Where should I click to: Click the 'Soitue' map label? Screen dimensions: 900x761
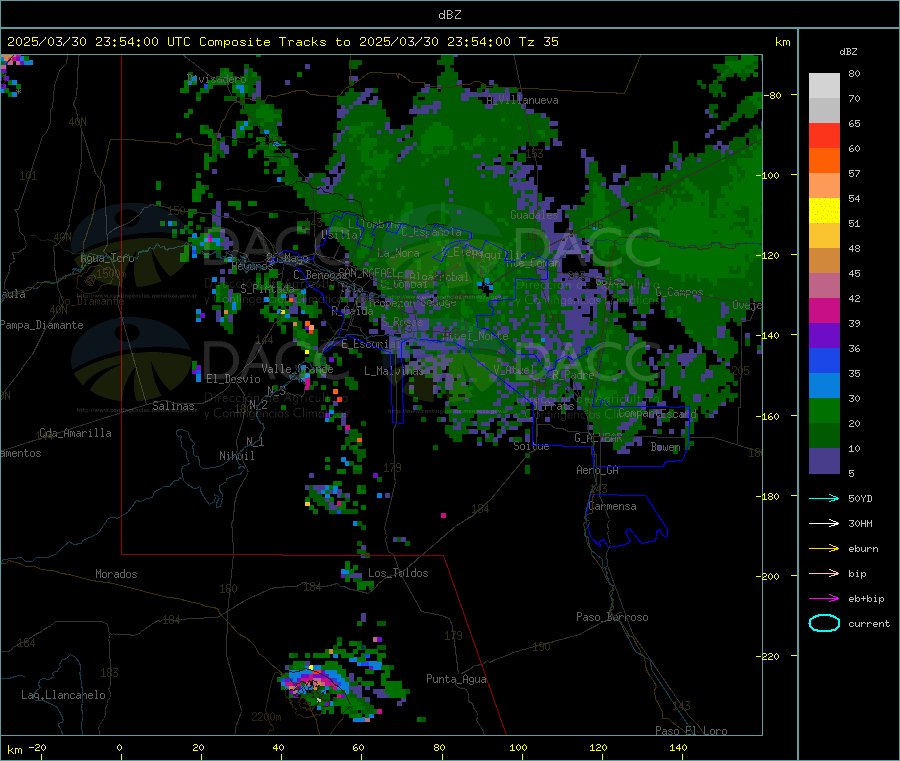pyautogui.click(x=531, y=446)
